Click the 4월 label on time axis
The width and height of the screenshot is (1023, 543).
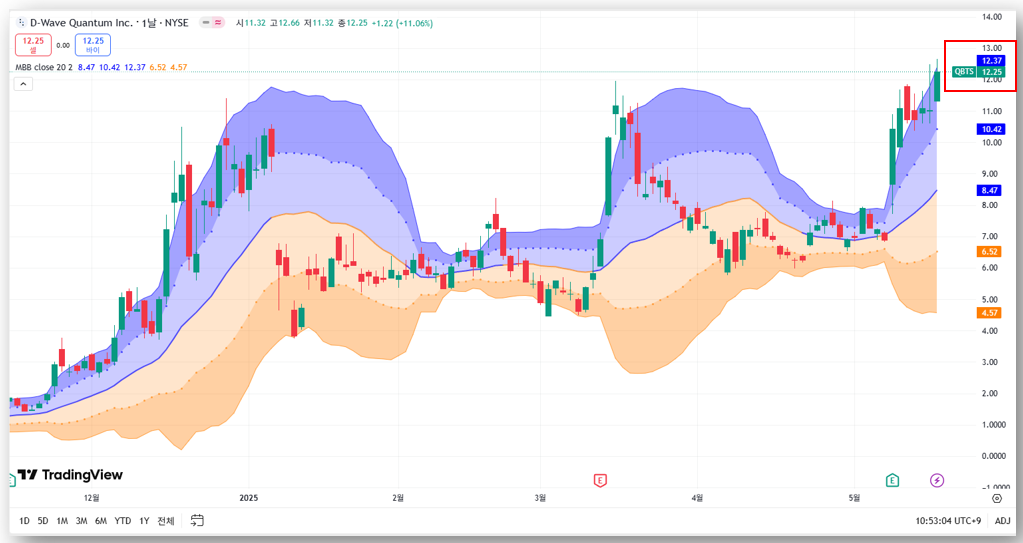pos(697,498)
